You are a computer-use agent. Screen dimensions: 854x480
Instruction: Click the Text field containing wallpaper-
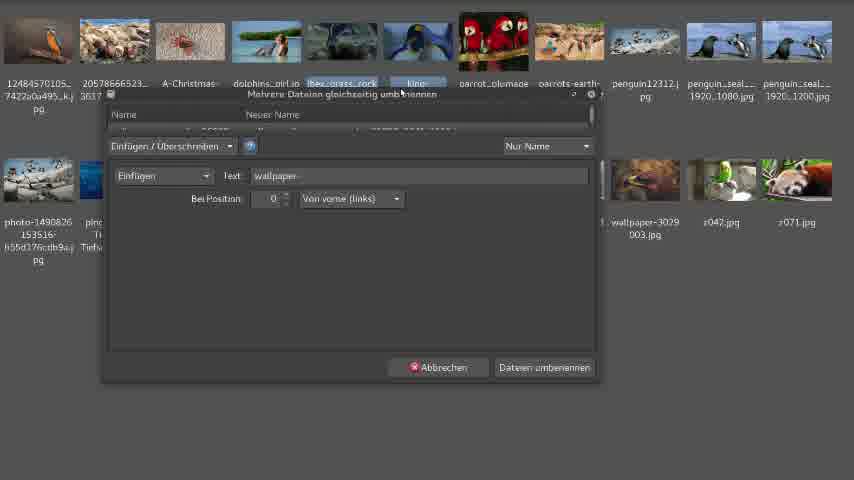tap(418, 176)
